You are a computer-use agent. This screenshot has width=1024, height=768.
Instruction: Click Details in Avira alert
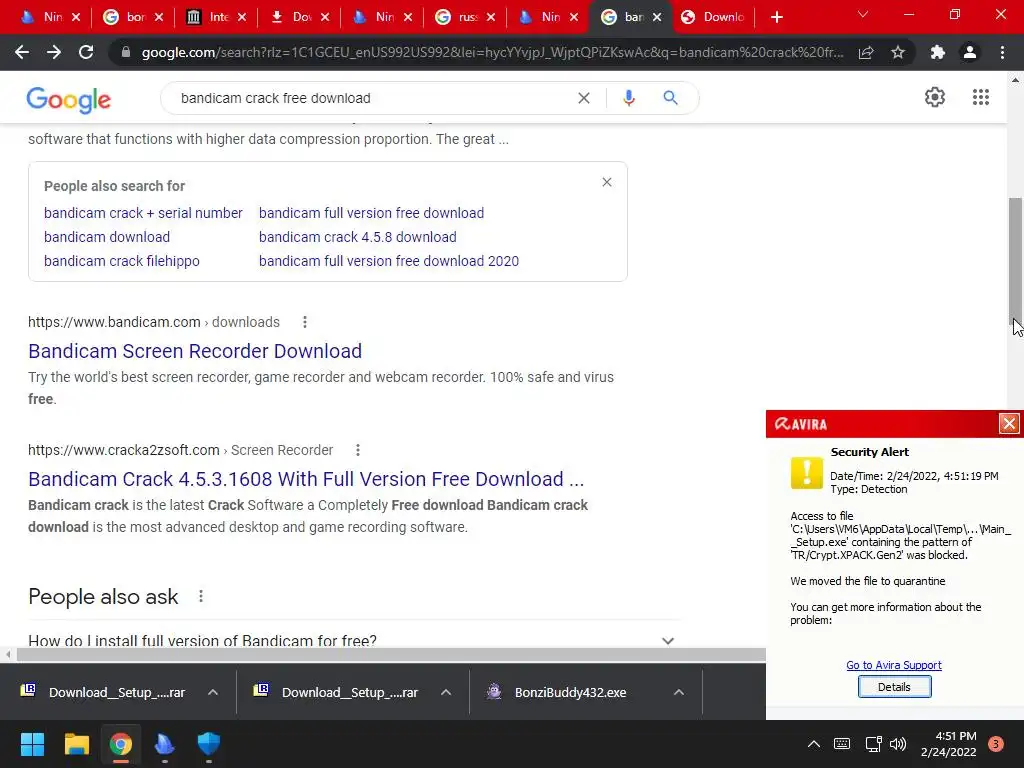pyautogui.click(x=894, y=687)
